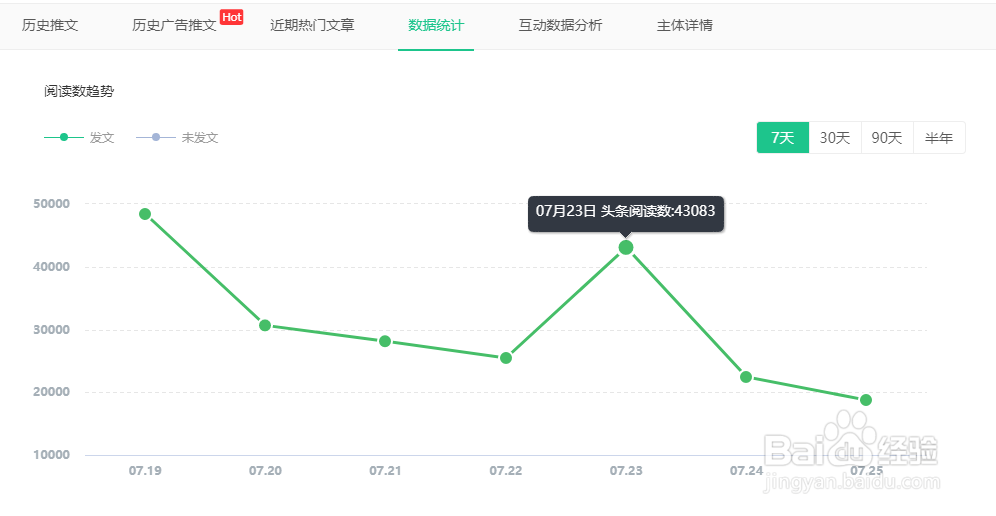The height and width of the screenshot is (516, 996).
Task: Toggle the 未发文 legend series
Action: [177, 138]
